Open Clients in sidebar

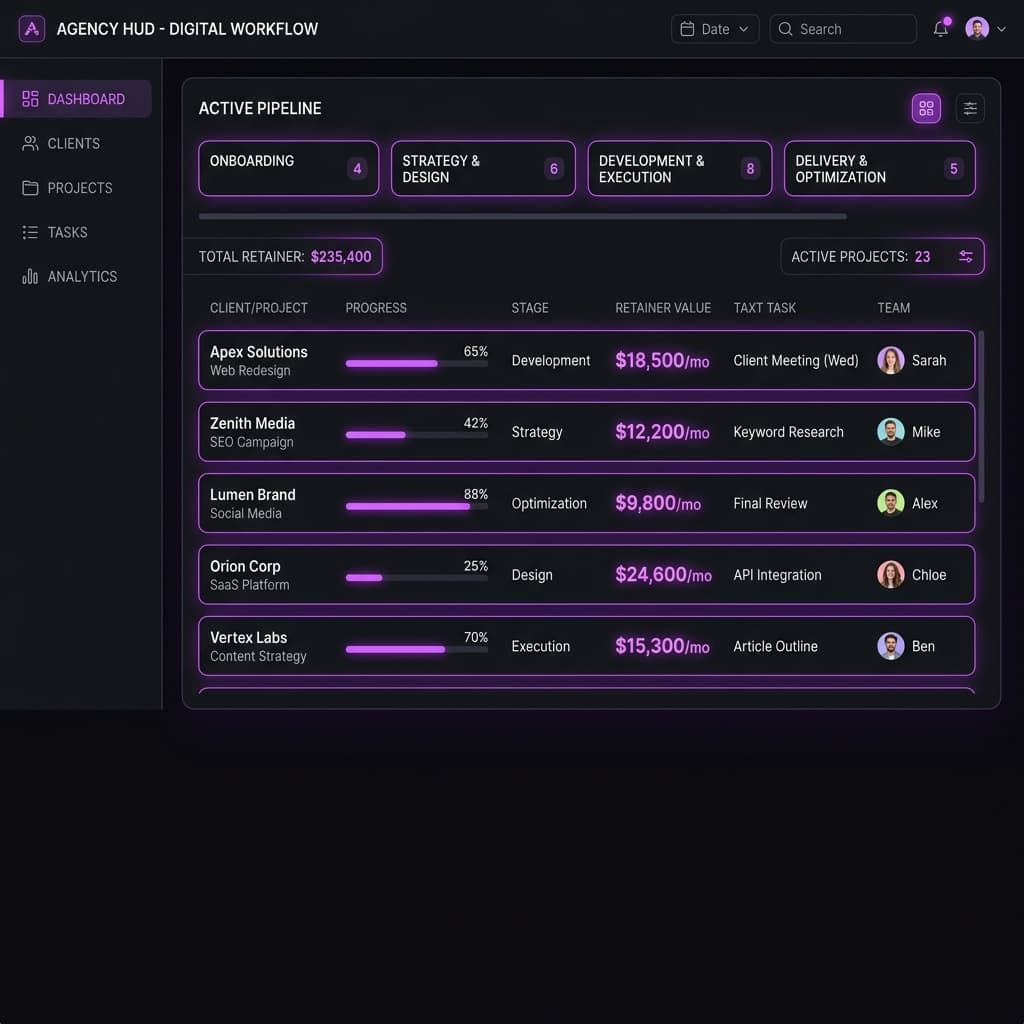tap(76, 143)
